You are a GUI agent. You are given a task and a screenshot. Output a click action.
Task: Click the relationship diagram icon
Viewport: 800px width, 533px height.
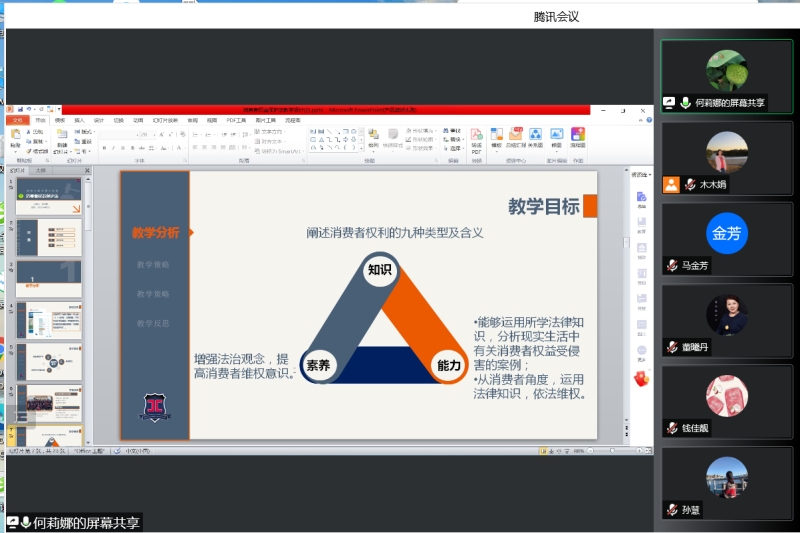tap(535, 137)
